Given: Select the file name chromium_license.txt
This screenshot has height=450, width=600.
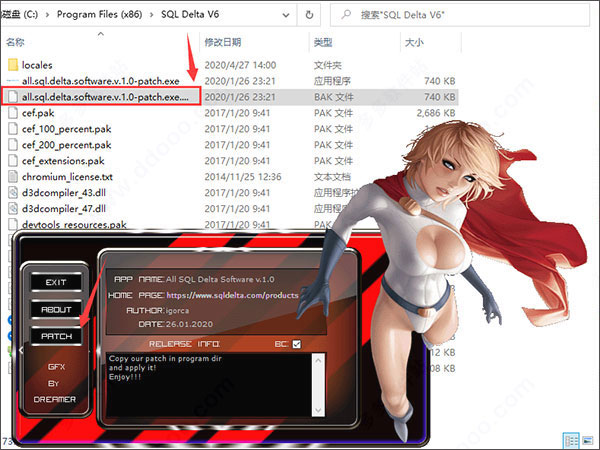Looking at the screenshot, I should 67,177.
